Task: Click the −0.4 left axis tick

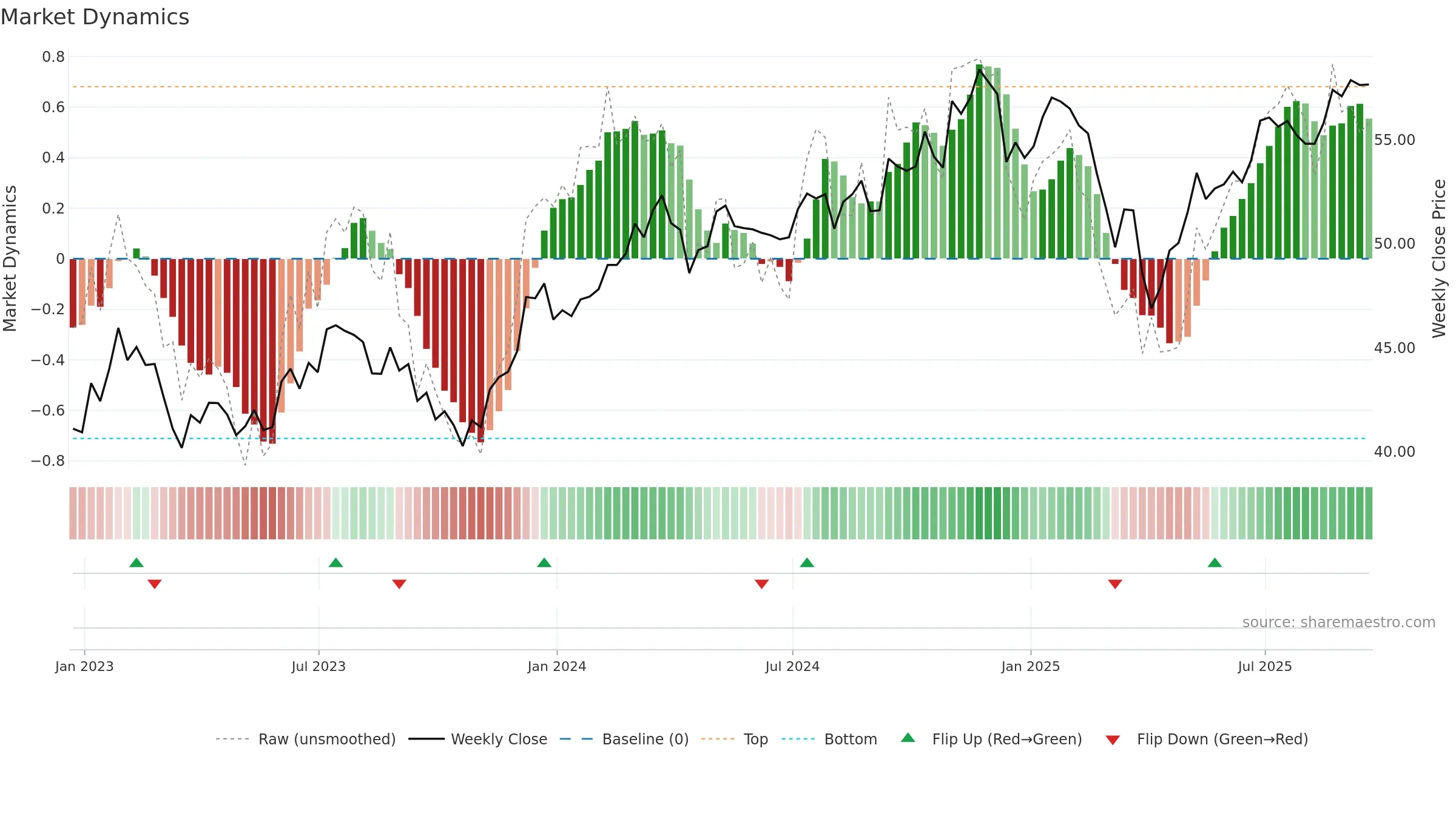Action: click(x=48, y=360)
